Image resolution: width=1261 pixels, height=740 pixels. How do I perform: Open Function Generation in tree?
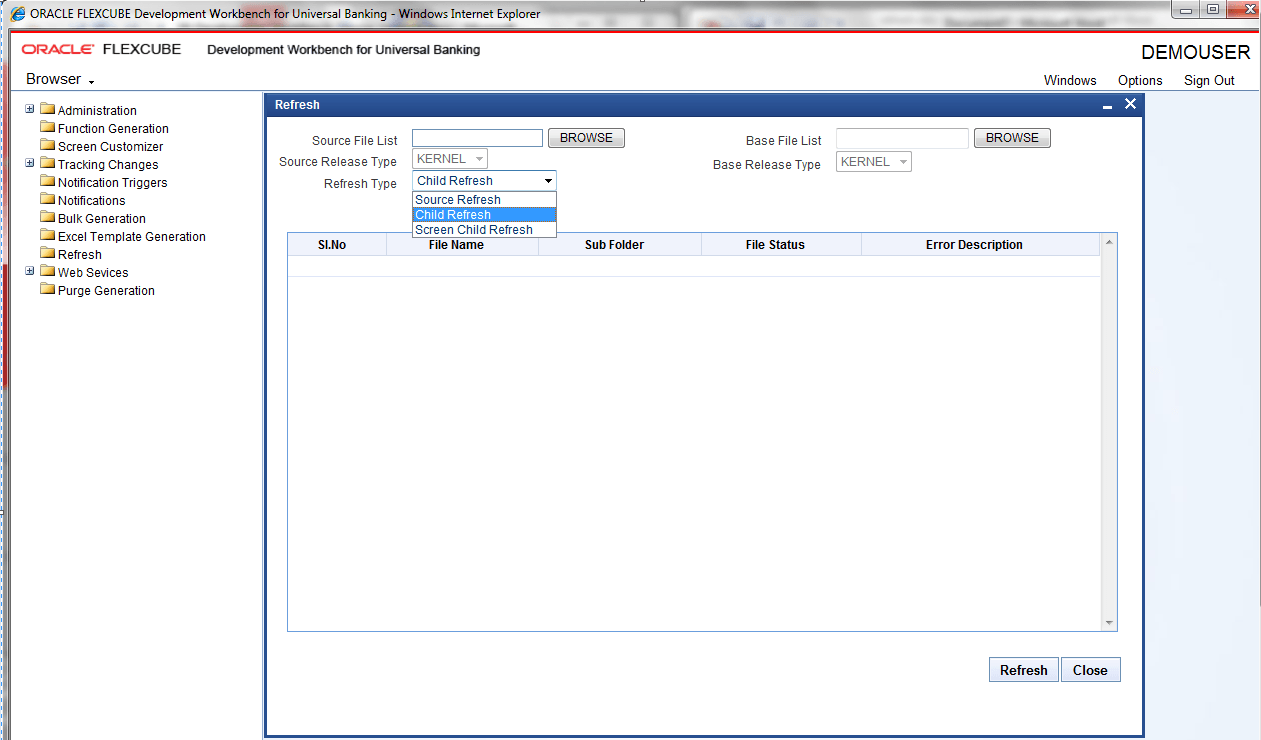pyautogui.click(x=113, y=129)
